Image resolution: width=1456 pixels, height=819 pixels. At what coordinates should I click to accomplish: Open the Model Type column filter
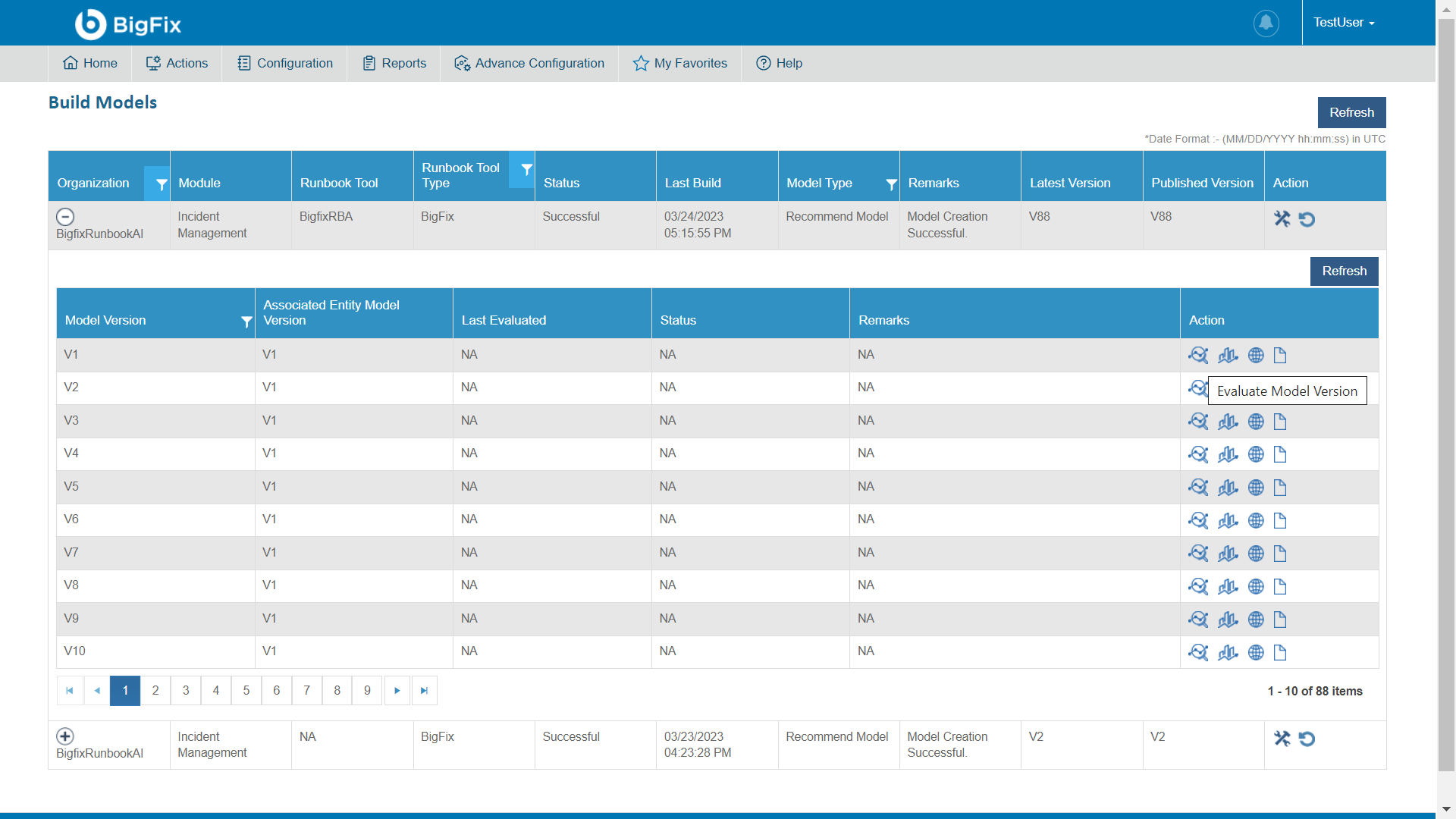(891, 184)
